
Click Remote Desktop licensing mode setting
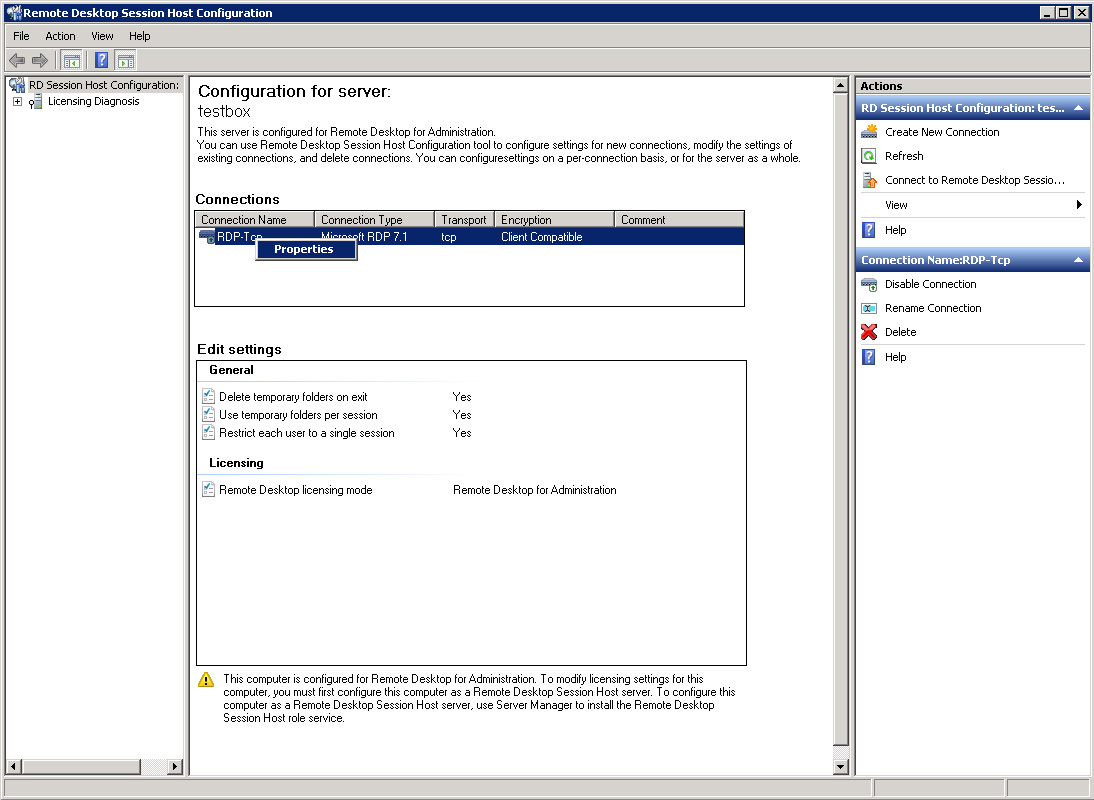tap(296, 490)
